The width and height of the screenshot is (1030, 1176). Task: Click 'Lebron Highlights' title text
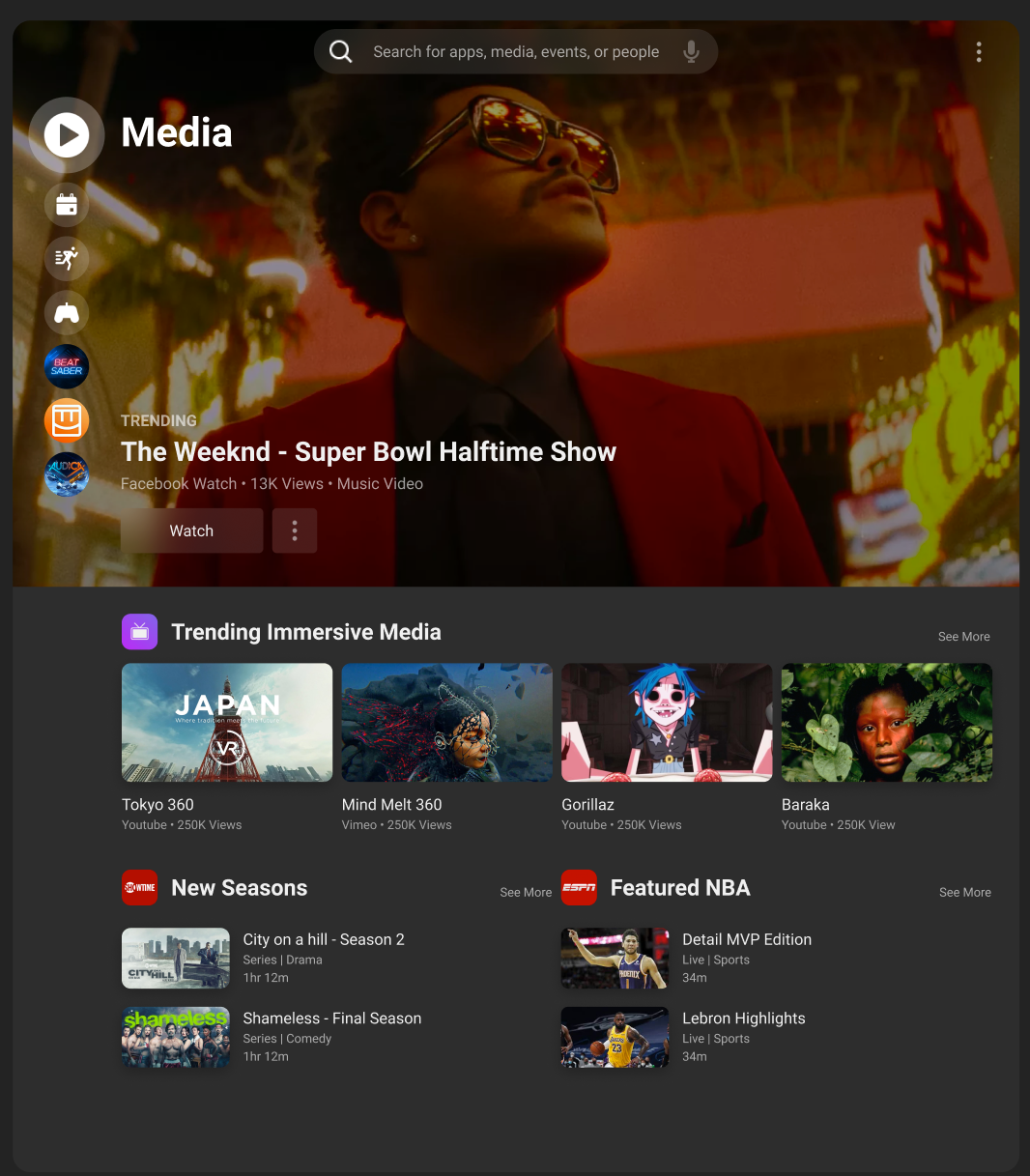point(744,1018)
